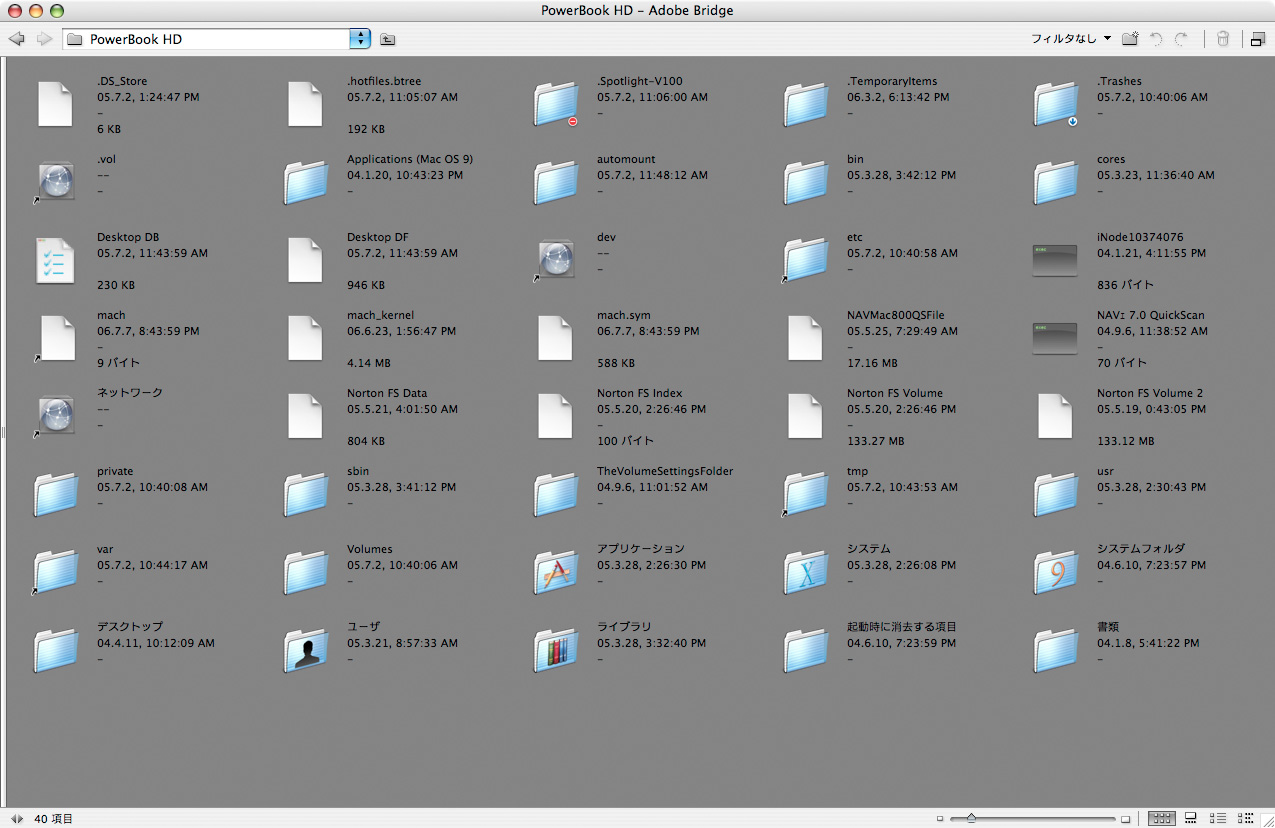Select the システム folder icon with X
The height and width of the screenshot is (828, 1275).
(x=807, y=572)
